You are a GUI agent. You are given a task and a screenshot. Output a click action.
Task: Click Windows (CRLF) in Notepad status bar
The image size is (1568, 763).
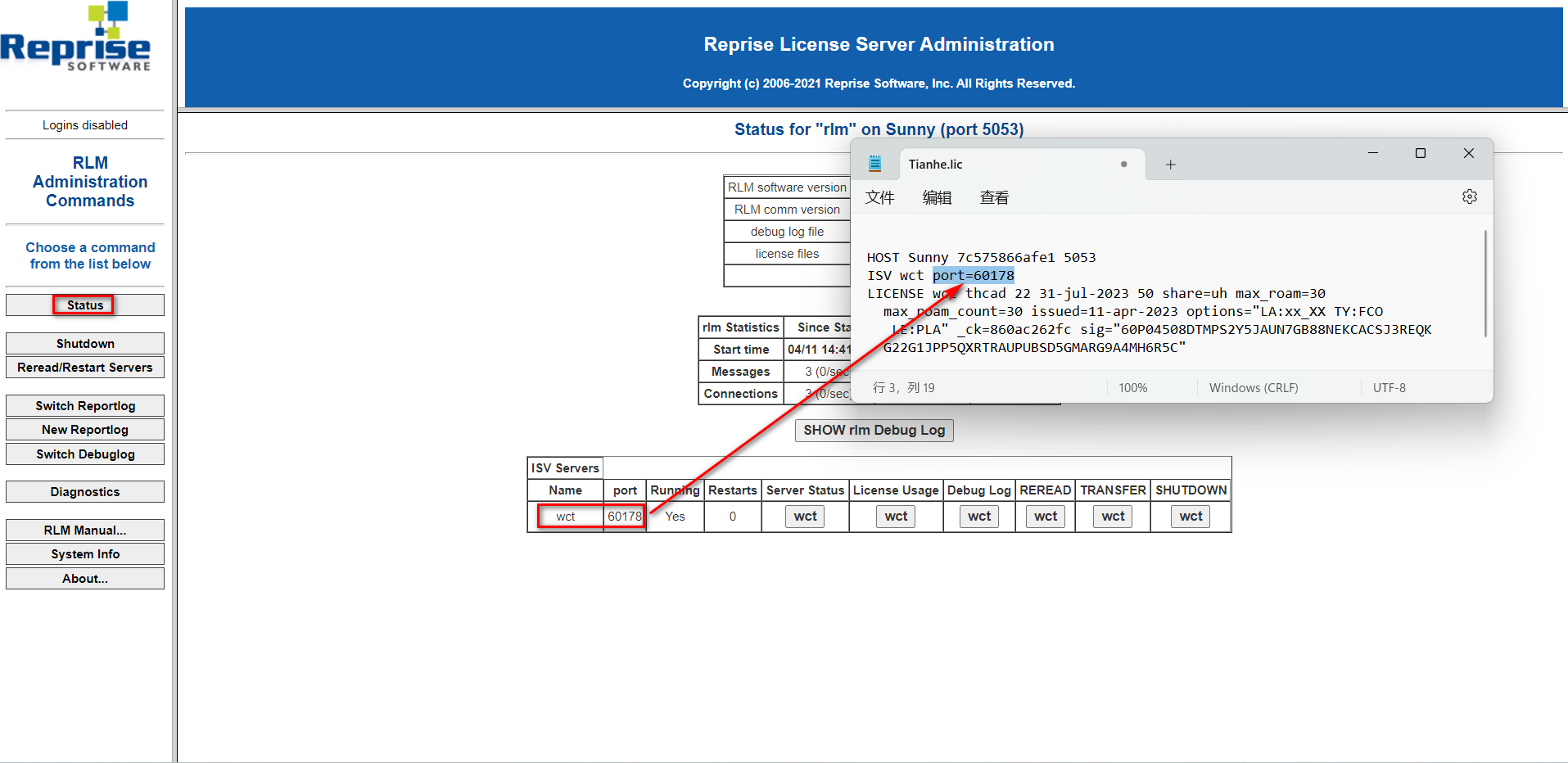click(x=1254, y=388)
